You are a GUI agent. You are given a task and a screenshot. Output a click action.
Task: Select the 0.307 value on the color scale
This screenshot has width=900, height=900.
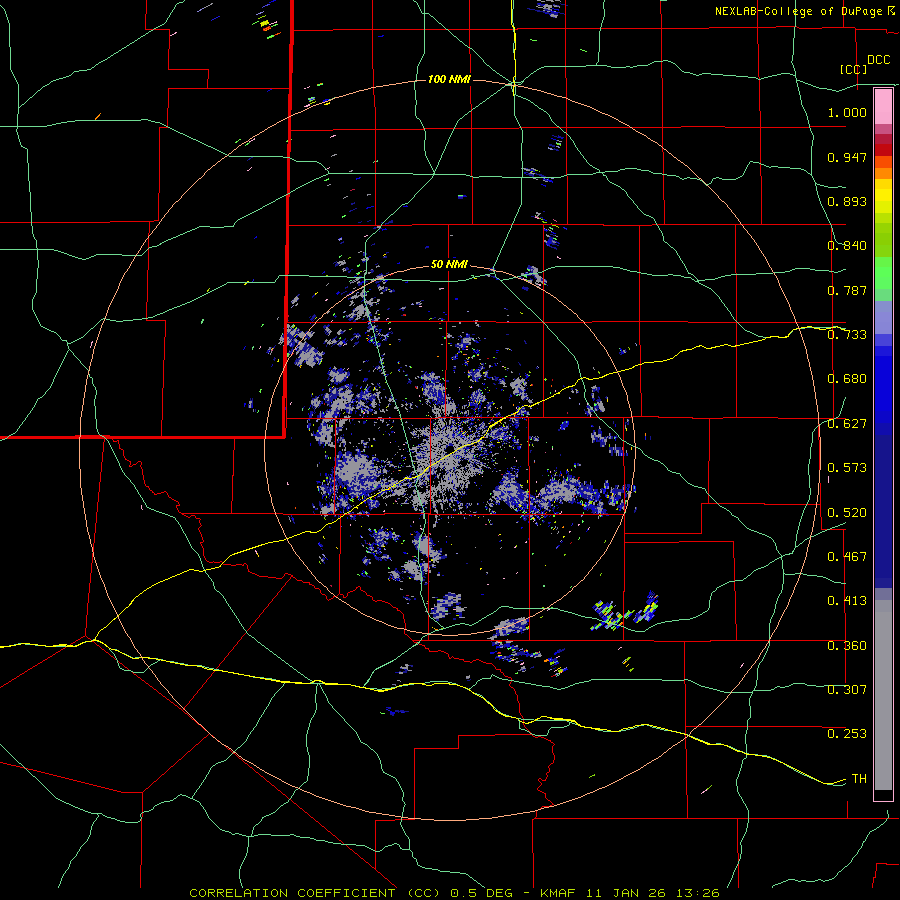tap(847, 690)
